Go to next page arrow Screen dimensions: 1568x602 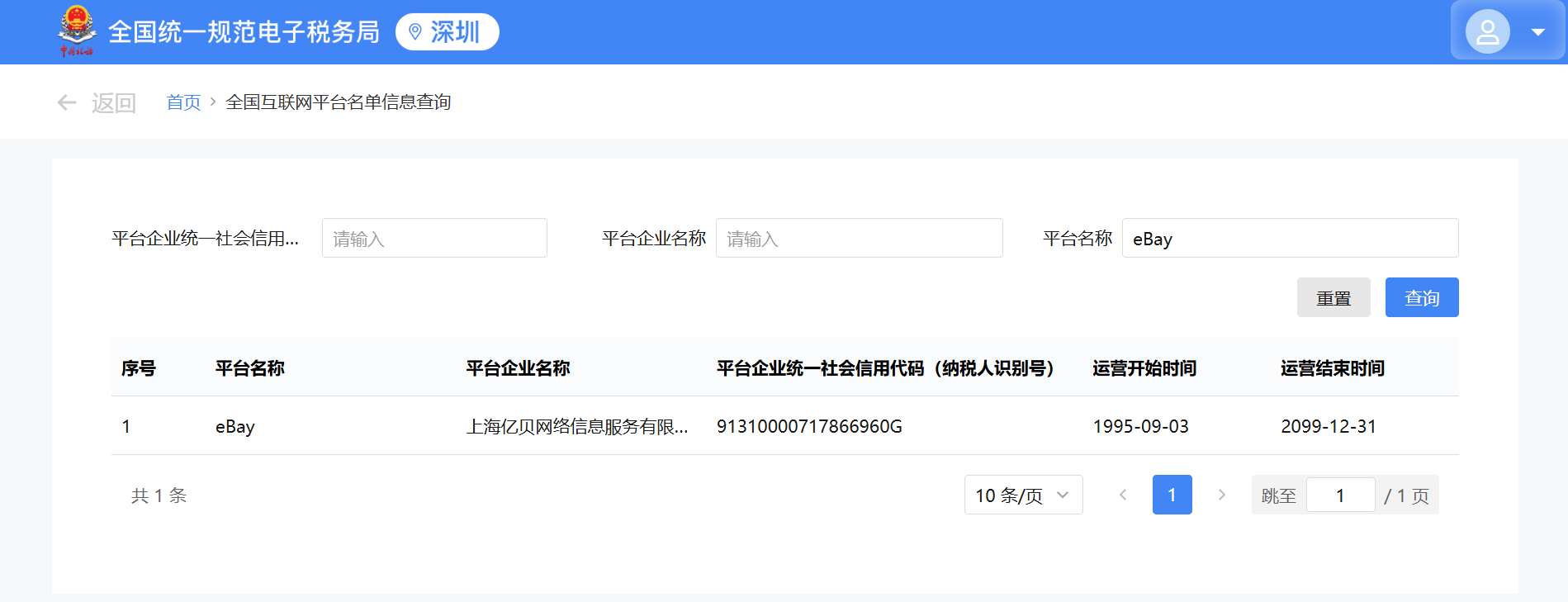click(x=1222, y=495)
